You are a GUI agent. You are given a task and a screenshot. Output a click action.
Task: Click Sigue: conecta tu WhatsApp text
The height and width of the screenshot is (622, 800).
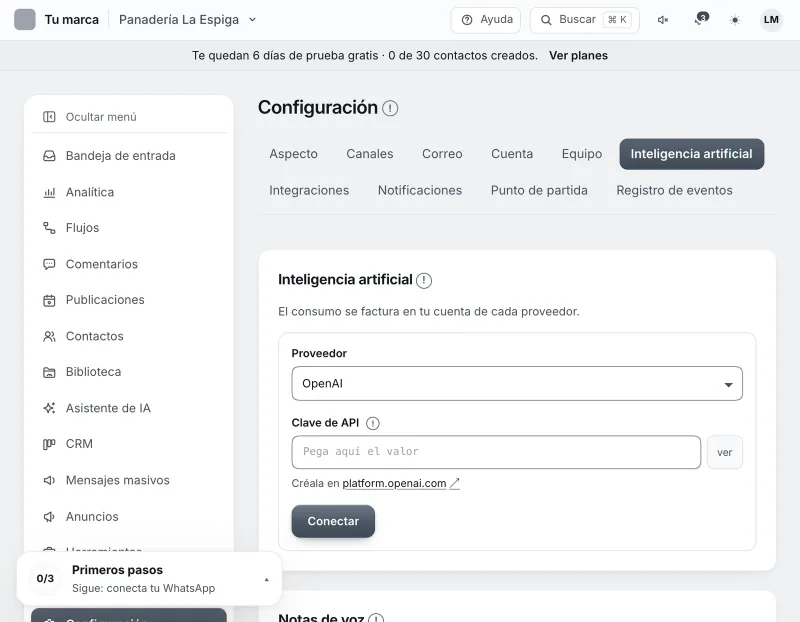[x=143, y=588]
